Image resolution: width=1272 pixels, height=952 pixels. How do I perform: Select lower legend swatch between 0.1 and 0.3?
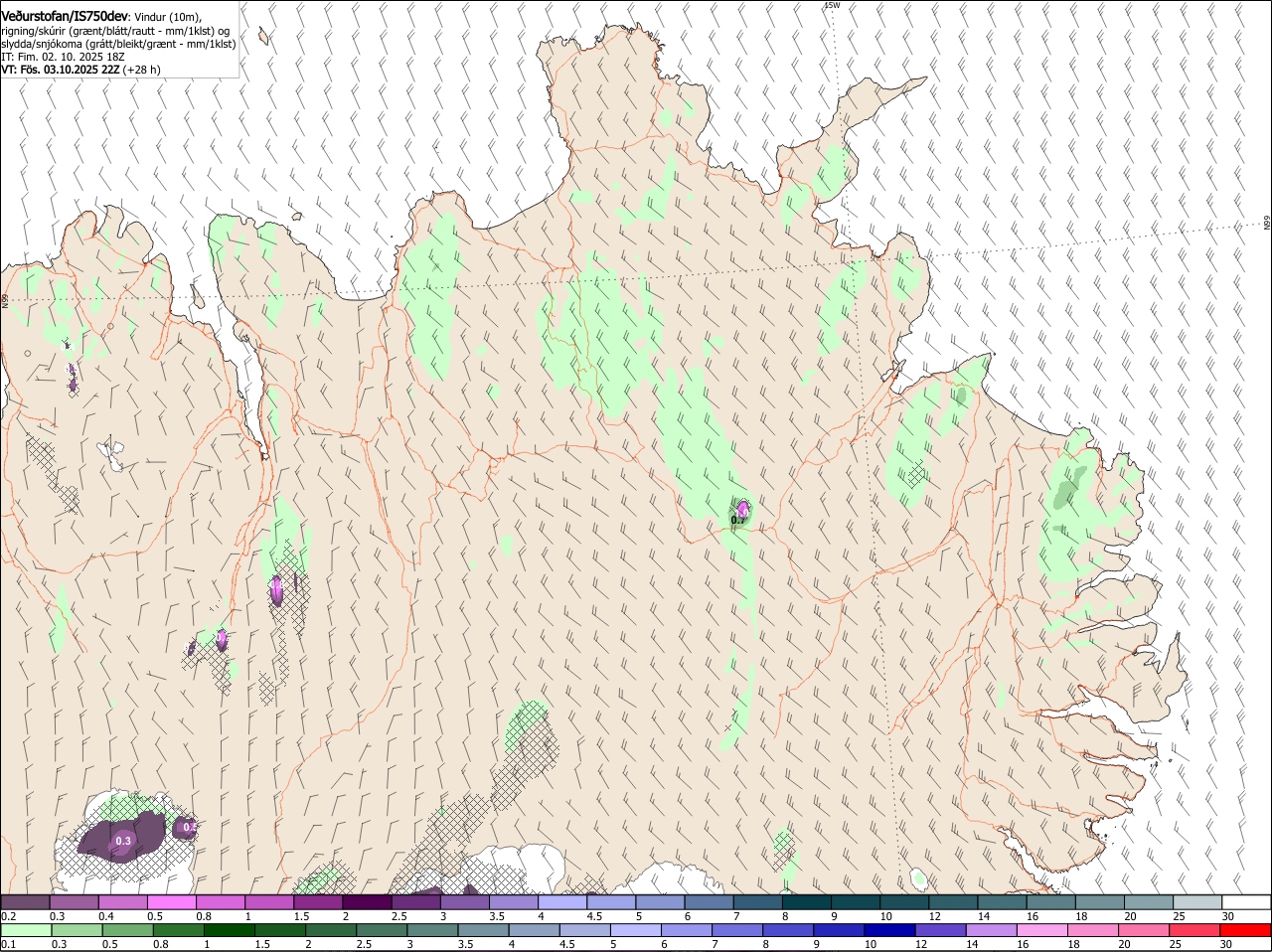[x=25, y=931]
